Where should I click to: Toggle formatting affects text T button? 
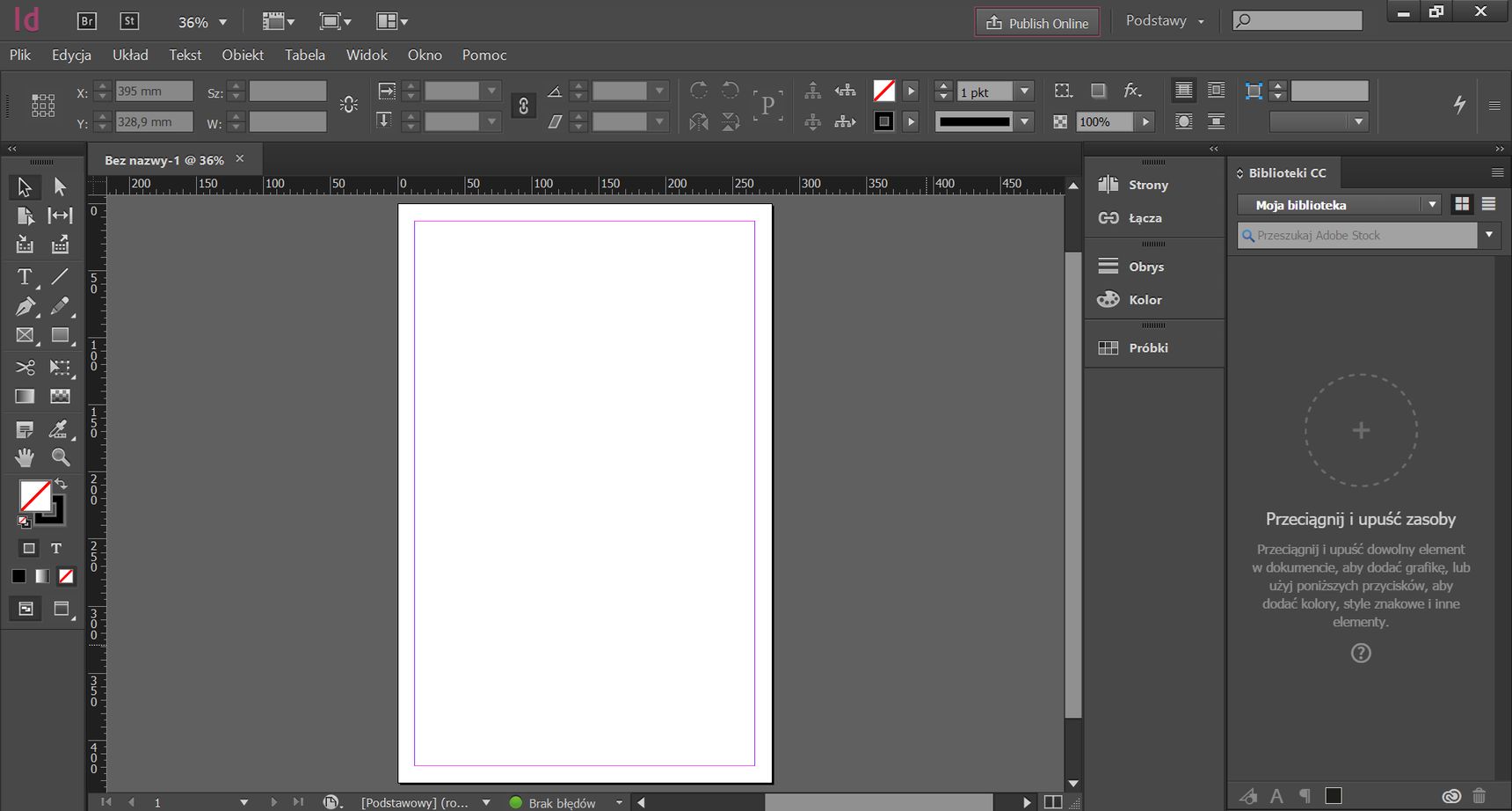click(x=55, y=548)
